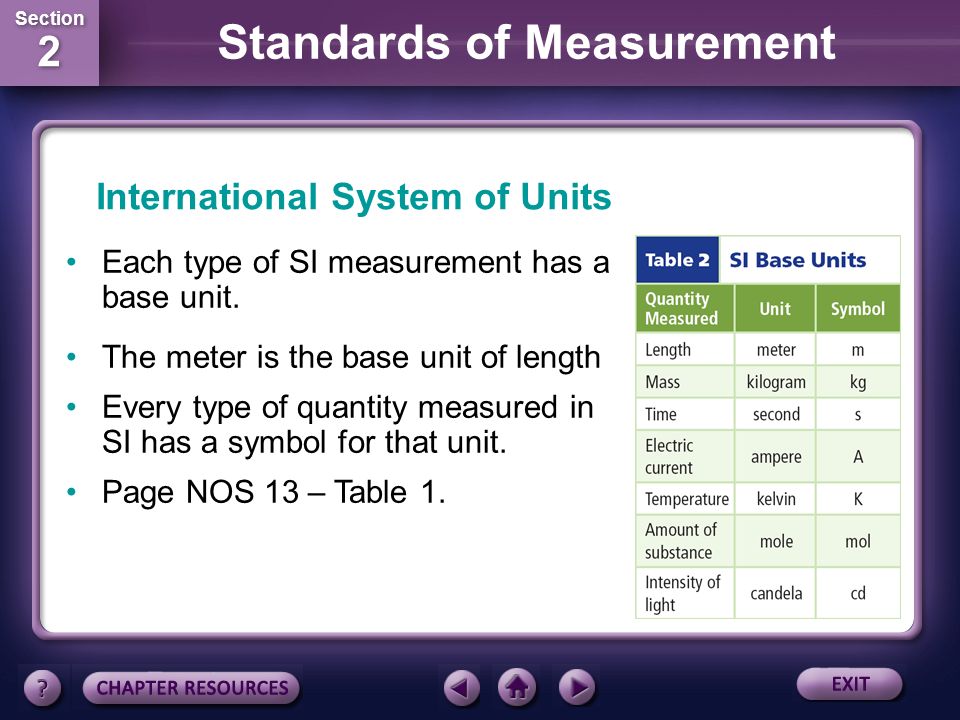Click the 'kilogram' unit cell
Image resolution: width=960 pixels, height=720 pixels.
(776, 382)
